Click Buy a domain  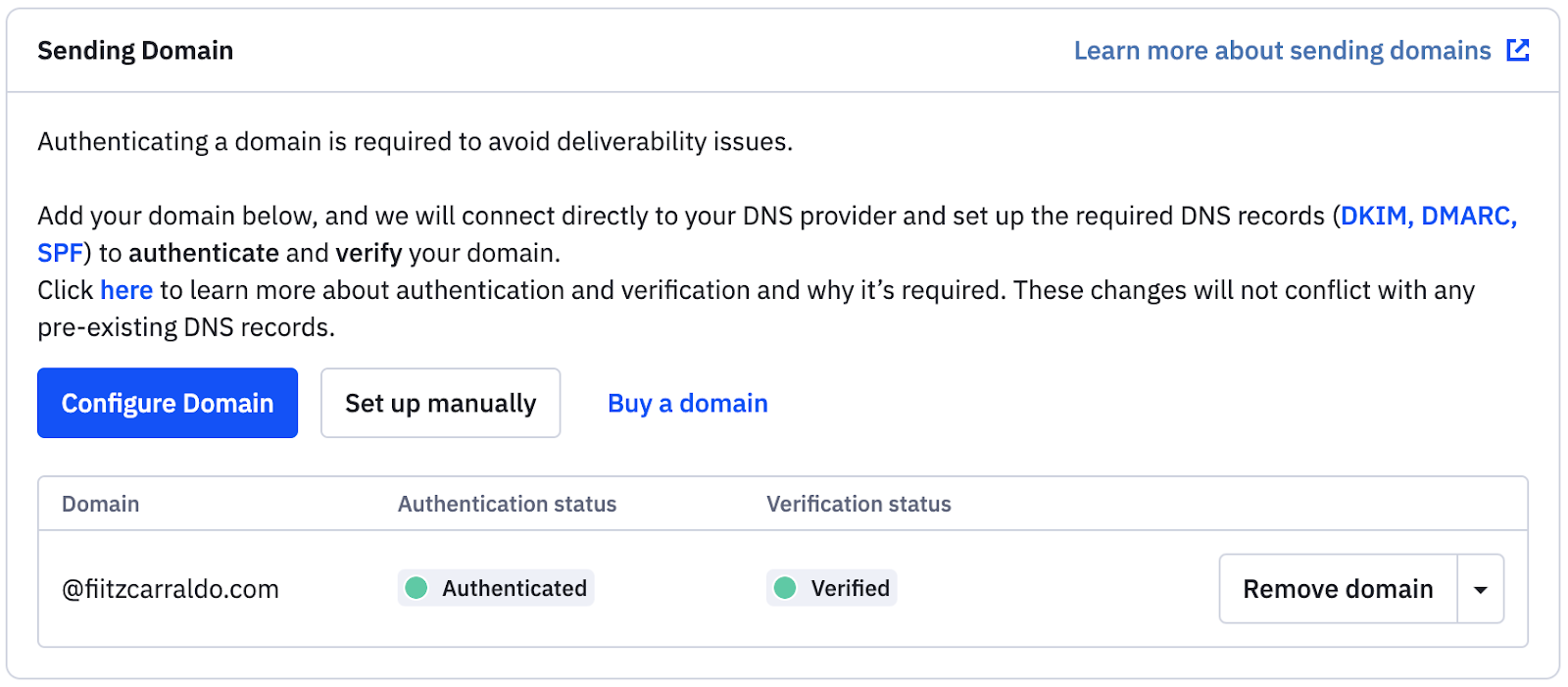point(687,403)
